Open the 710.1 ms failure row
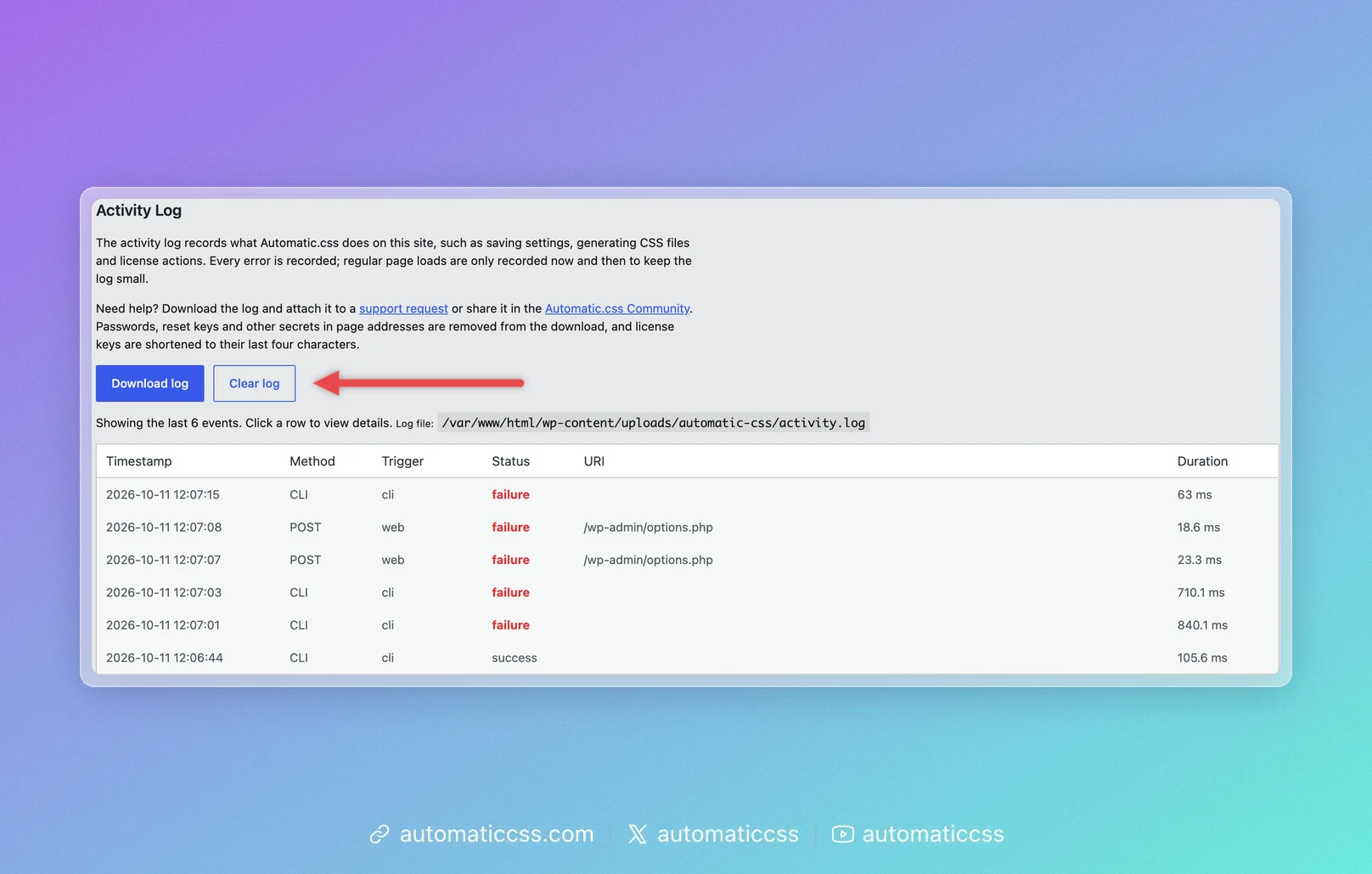 687,592
